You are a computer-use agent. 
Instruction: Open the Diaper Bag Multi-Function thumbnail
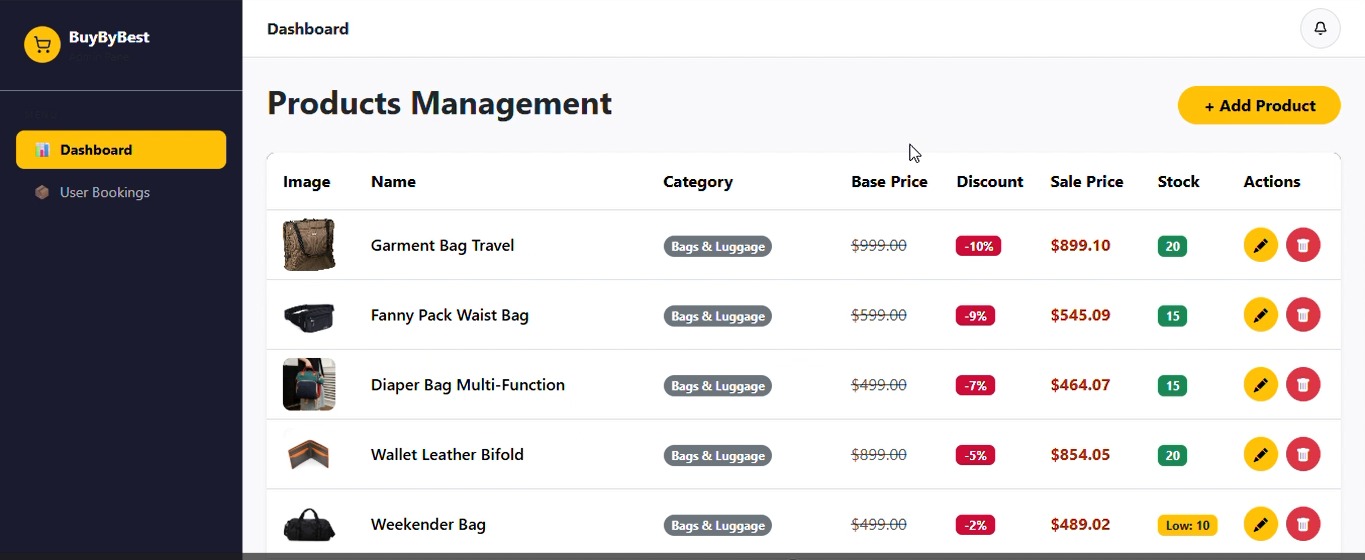click(x=309, y=384)
